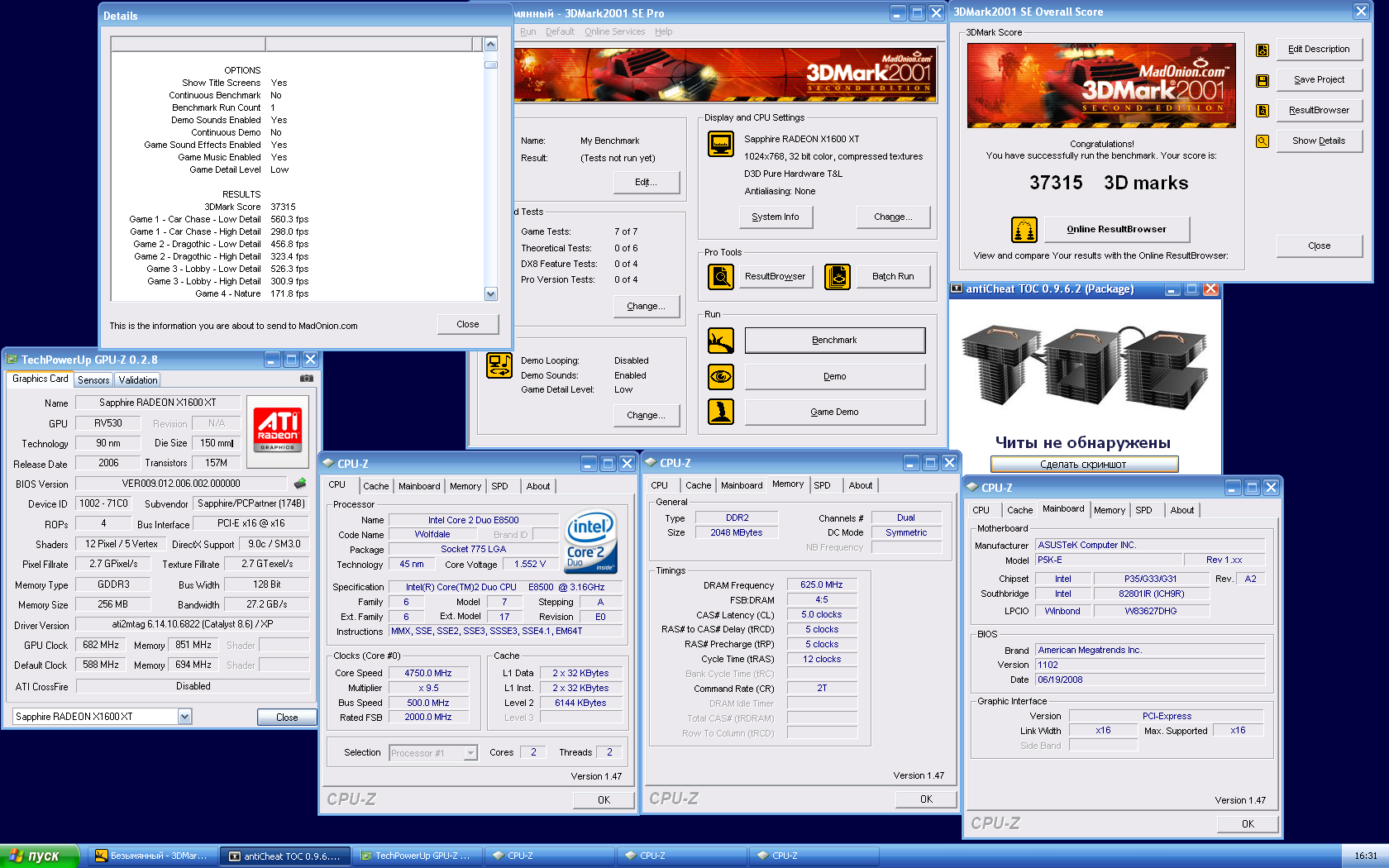This screenshot has width=1389, height=868.
Task: Click the Save Project button
Action: pos(1319,80)
